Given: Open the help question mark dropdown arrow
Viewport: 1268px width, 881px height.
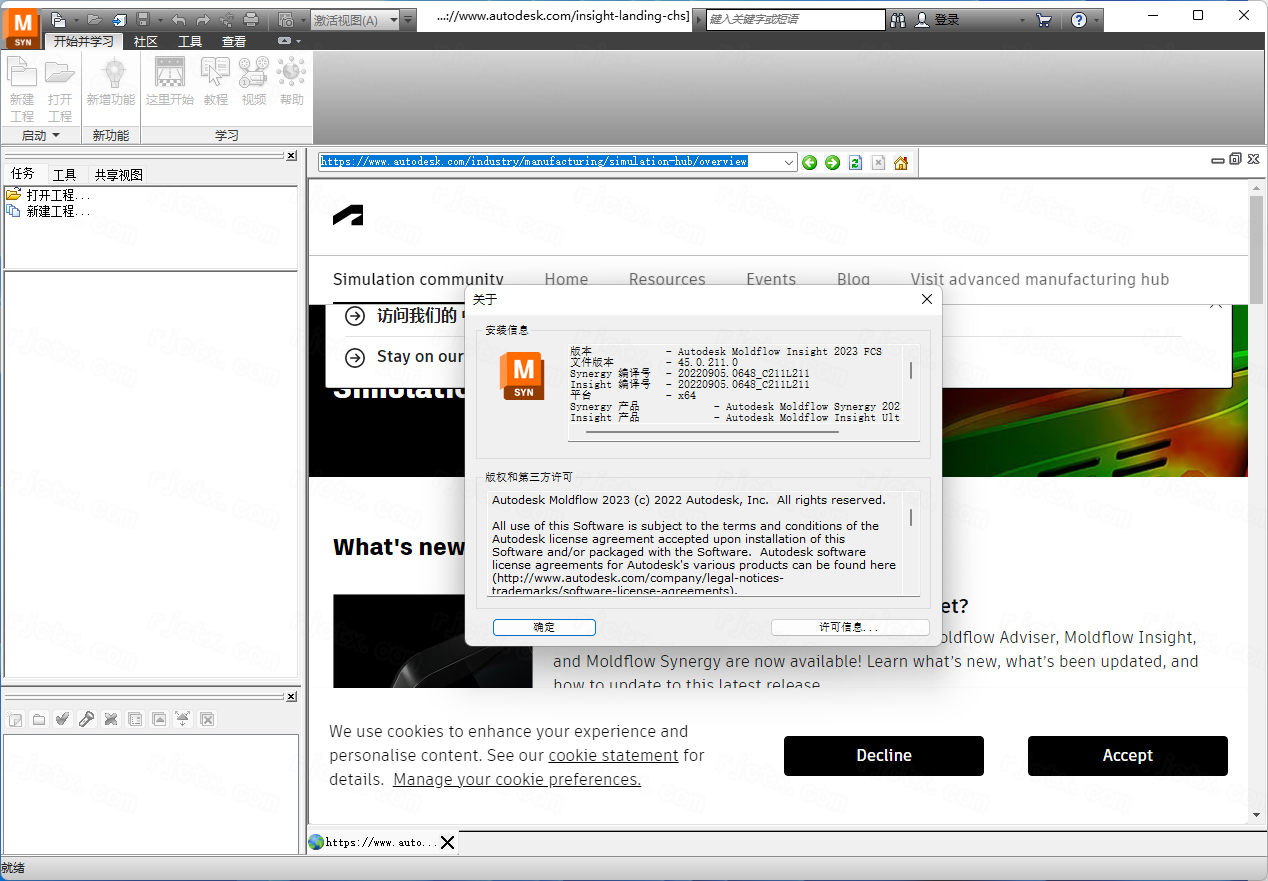Looking at the screenshot, I should tap(1097, 20).
